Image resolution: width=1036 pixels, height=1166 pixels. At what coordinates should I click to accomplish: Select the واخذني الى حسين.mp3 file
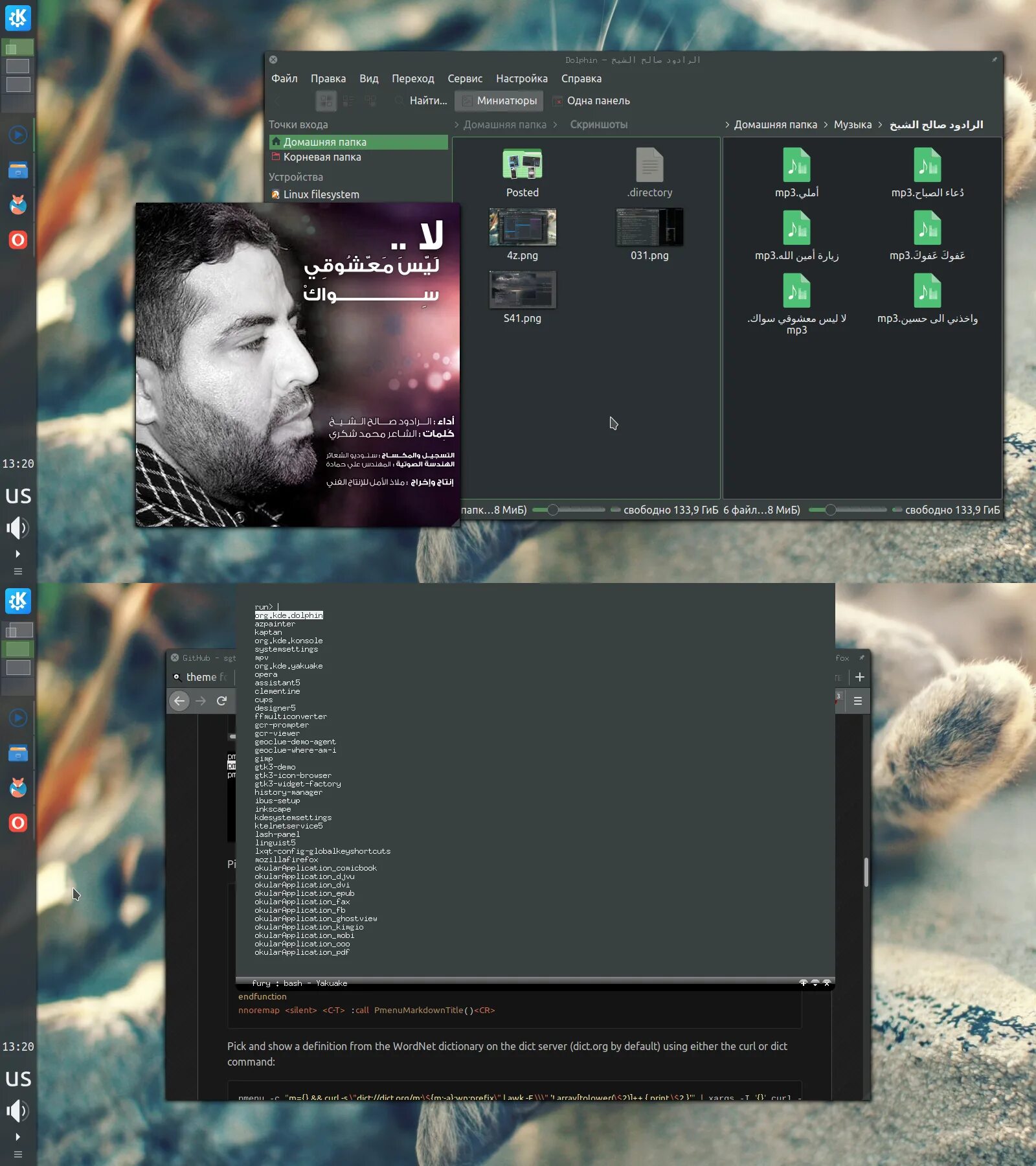927,299
